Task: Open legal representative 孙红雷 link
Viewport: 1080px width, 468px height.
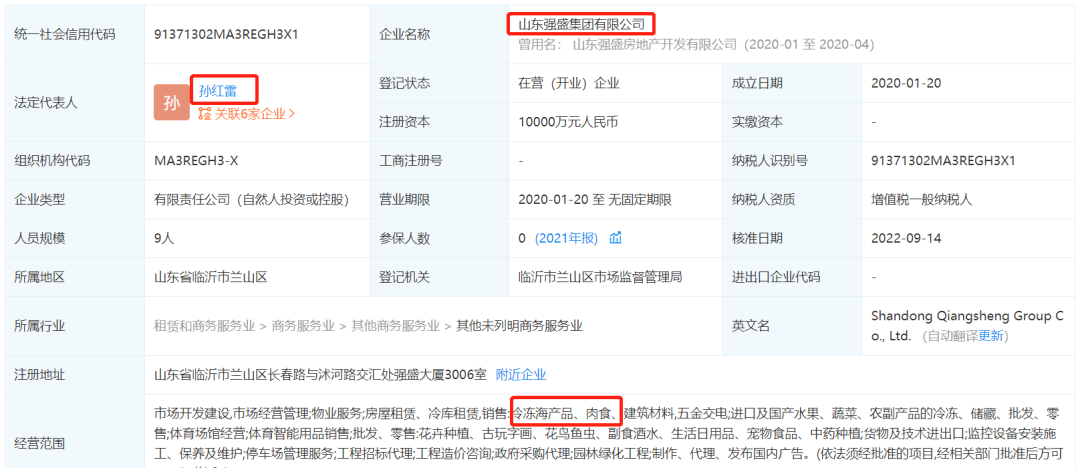Action: tap(218, 91)
